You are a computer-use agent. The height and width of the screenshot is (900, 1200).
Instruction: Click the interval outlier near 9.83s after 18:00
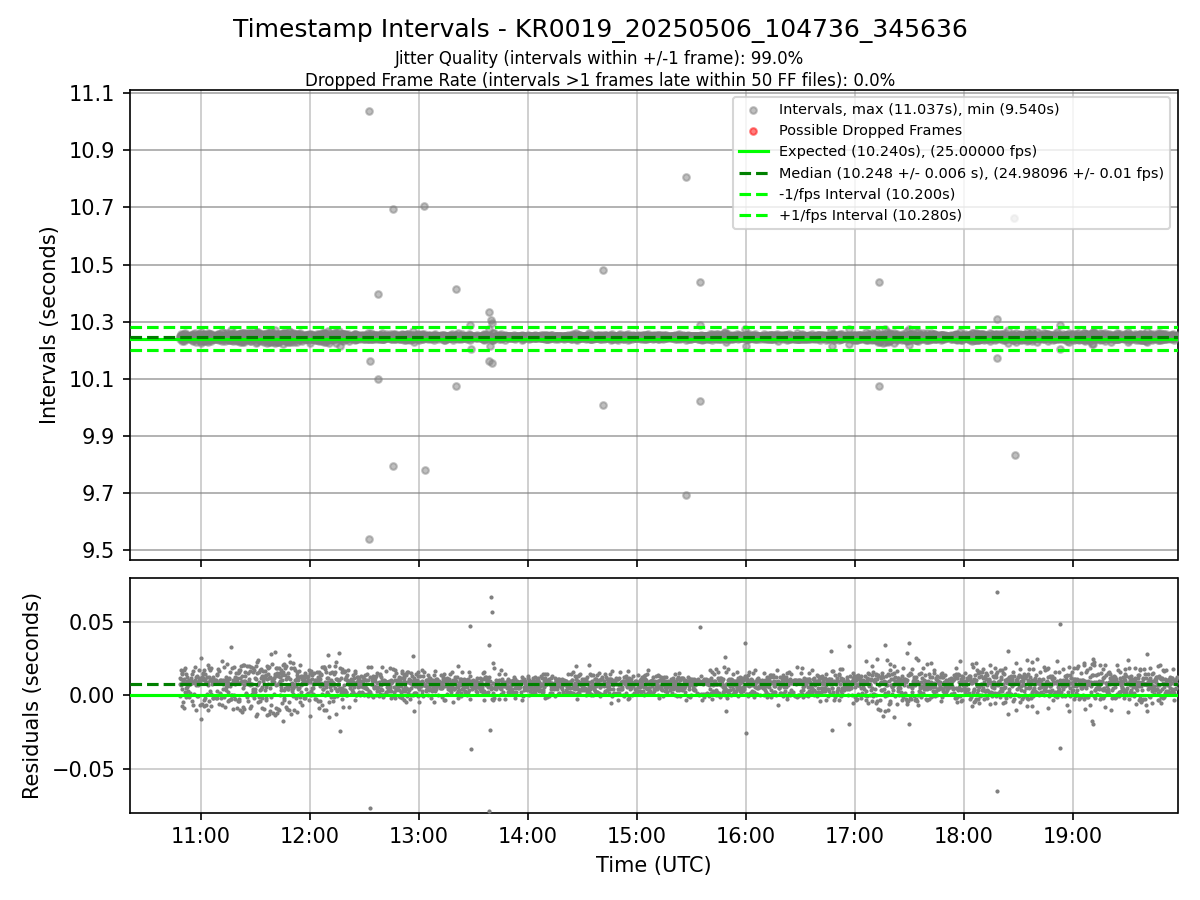coord(1015,455)
